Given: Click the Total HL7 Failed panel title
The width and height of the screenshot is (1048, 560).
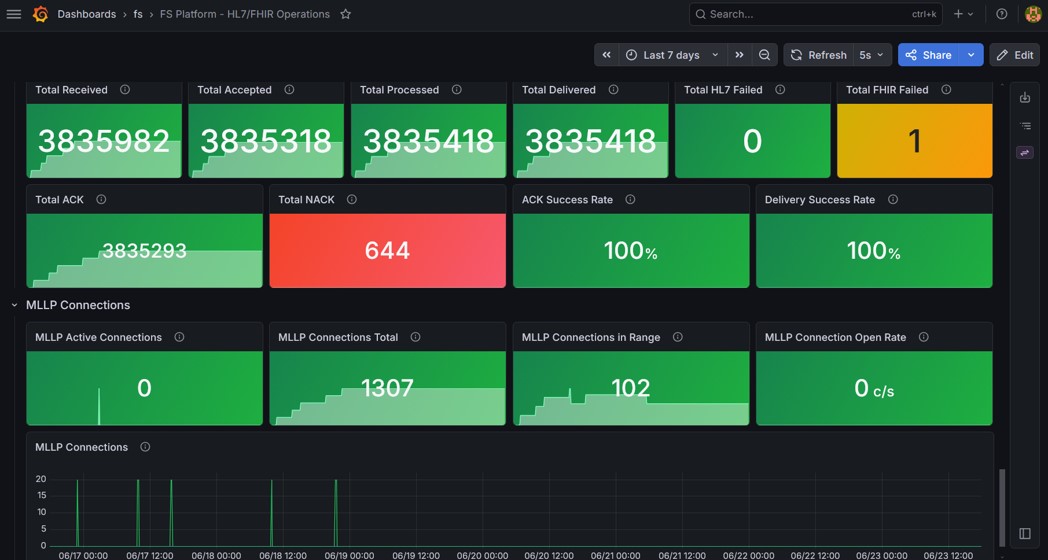Looking at the screenshot, I should point(723,90).
